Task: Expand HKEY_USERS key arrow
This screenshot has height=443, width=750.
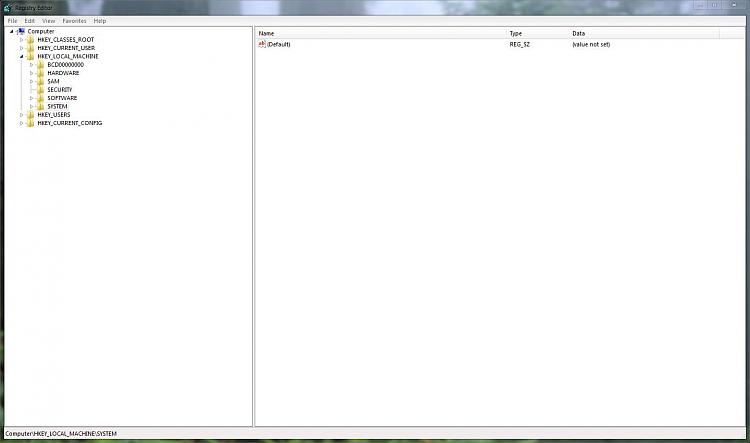Action: click(22, 115)
